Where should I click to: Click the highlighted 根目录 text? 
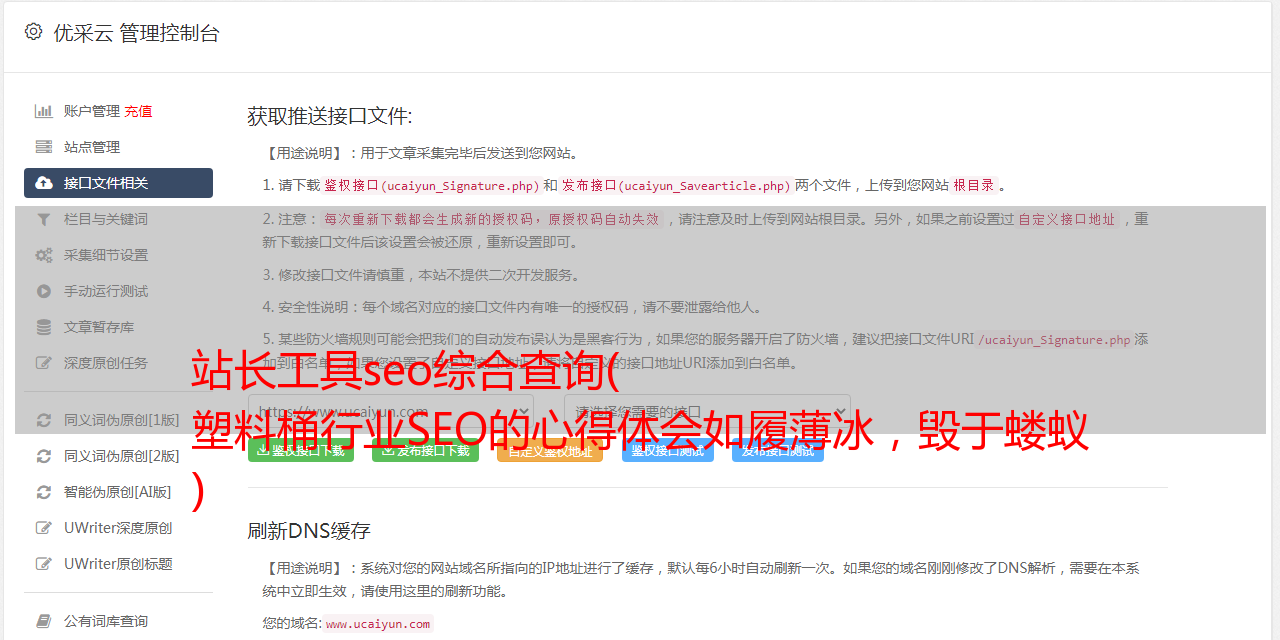click(x=973, y=185)
